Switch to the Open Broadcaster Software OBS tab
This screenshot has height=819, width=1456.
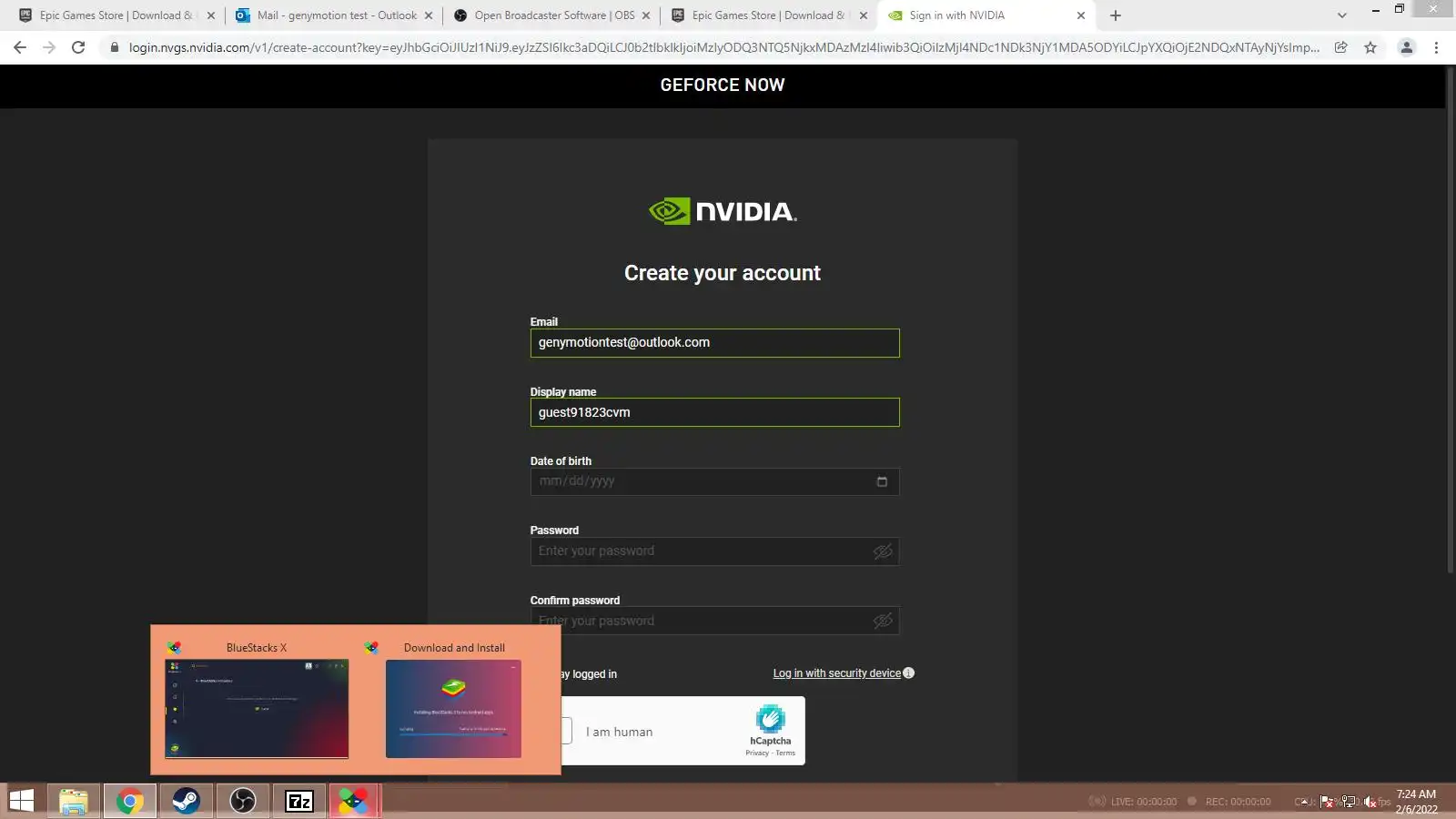(x=551, y=15)
